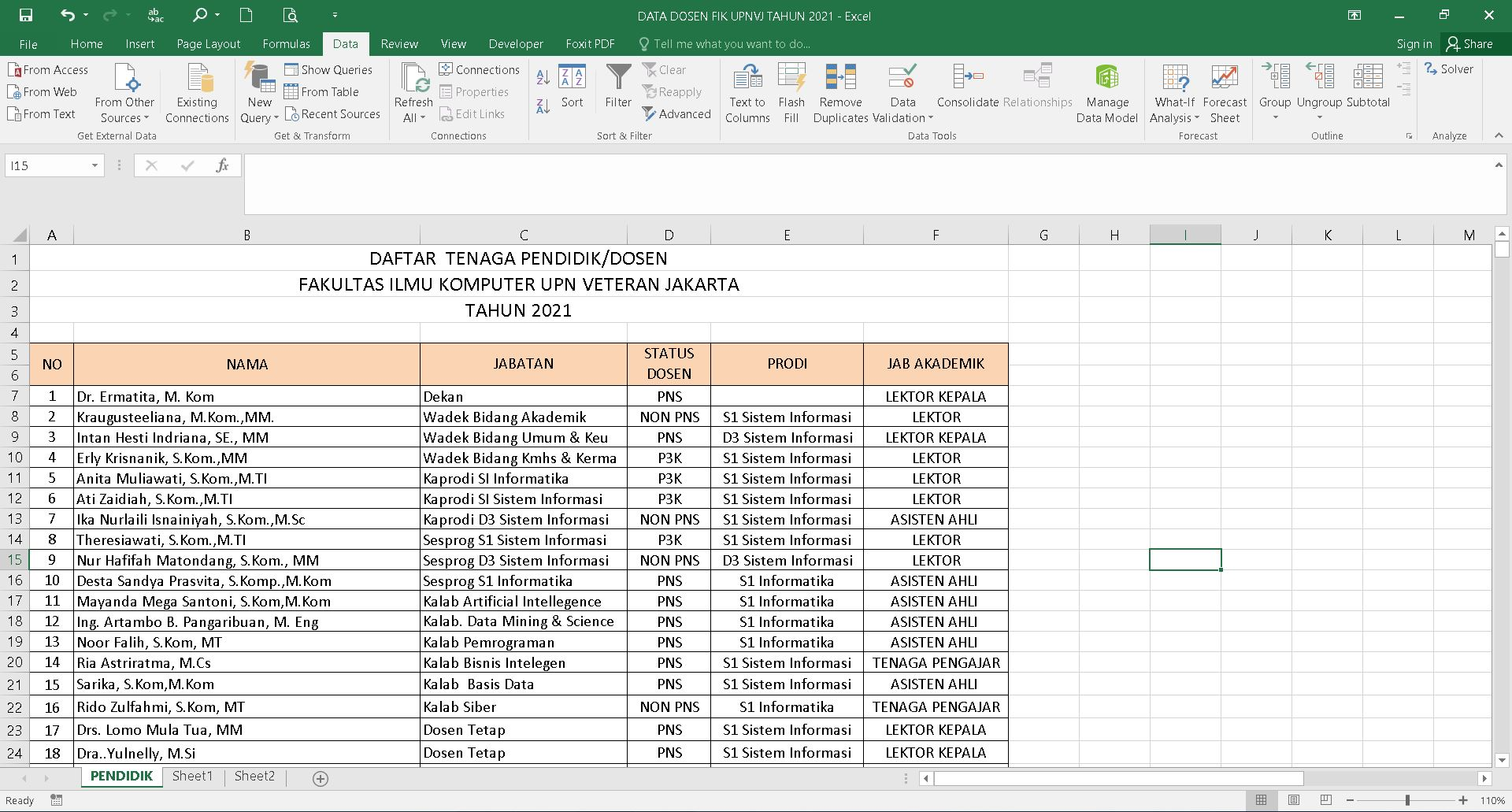Open Existing Connections

(197, 94)
